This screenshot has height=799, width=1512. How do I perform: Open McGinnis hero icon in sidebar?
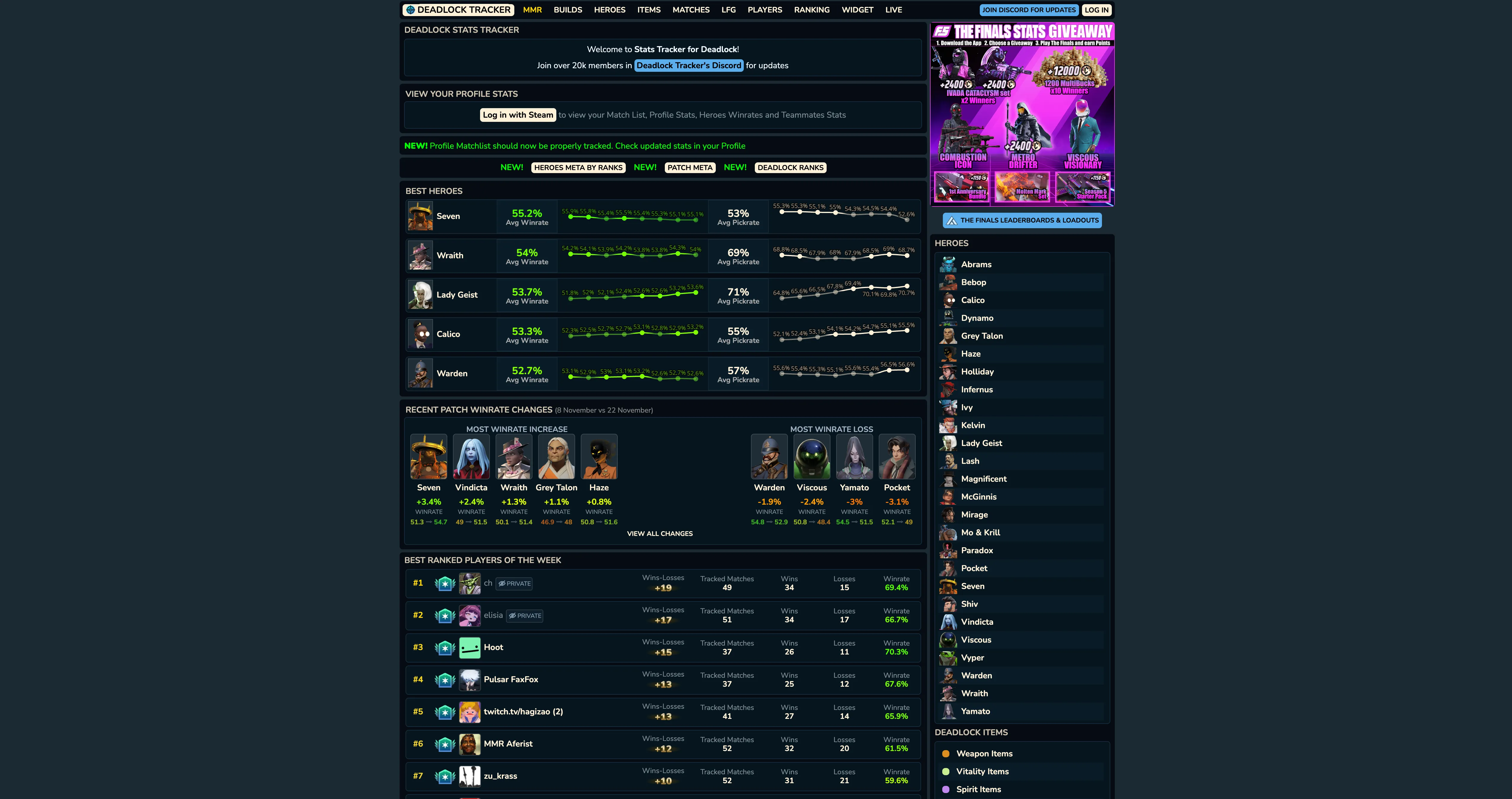pyautogui.click(x=948, y=497)
